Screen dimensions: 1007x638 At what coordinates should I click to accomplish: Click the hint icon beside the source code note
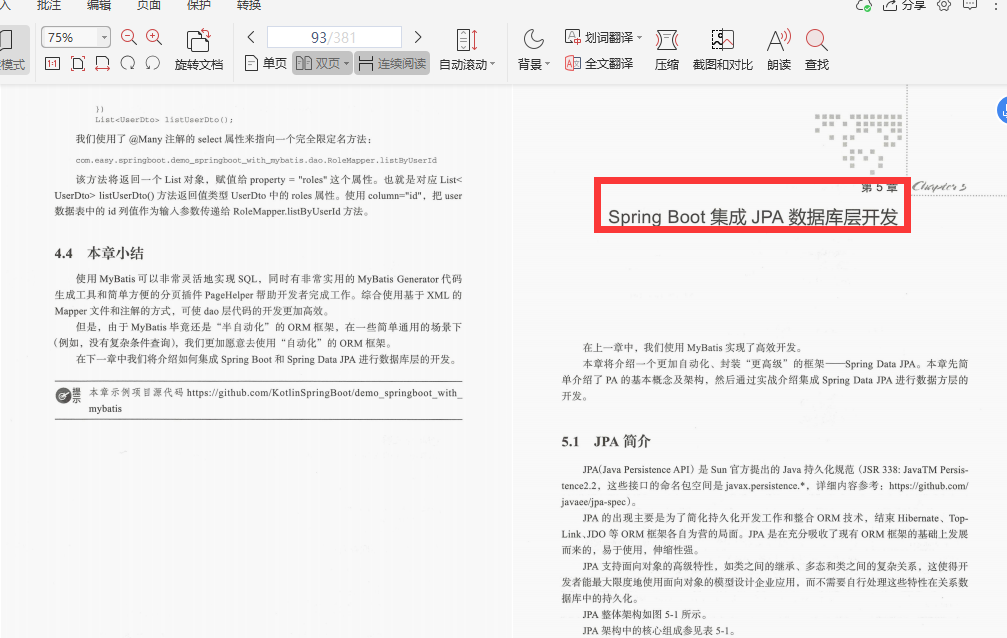click(63, 396)
